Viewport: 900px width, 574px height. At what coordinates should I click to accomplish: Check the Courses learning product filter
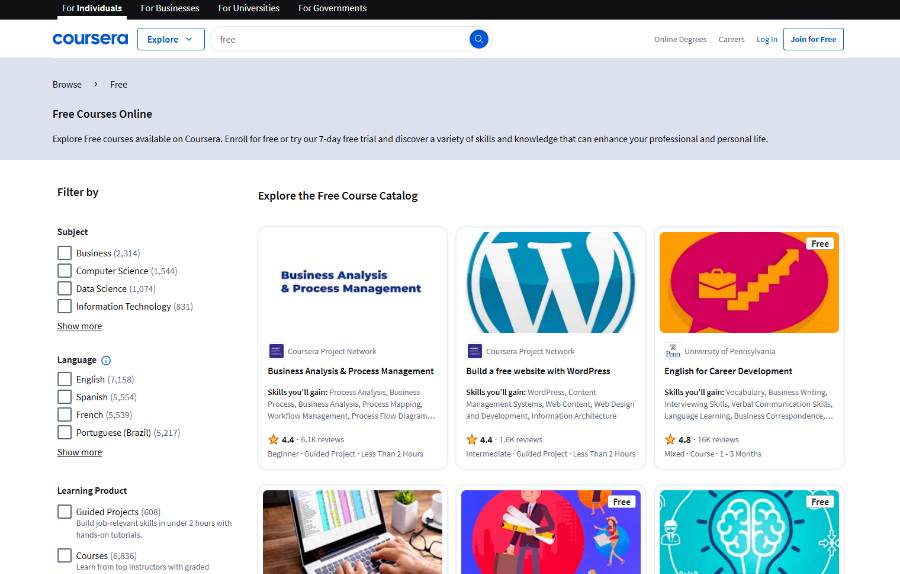(x=64, y=556)
